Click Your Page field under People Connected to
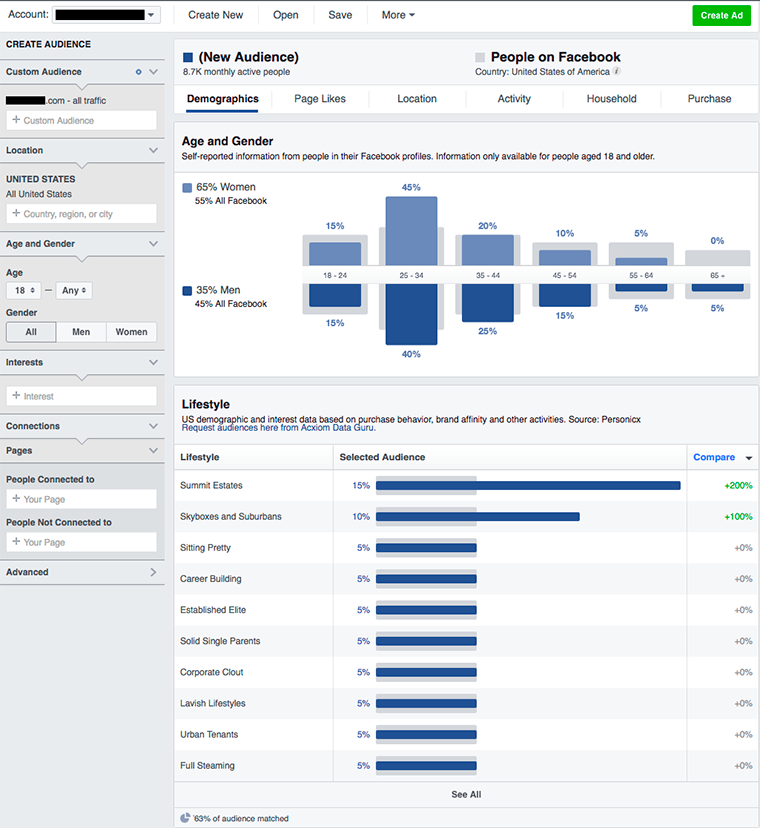 [x=81, y=499]
